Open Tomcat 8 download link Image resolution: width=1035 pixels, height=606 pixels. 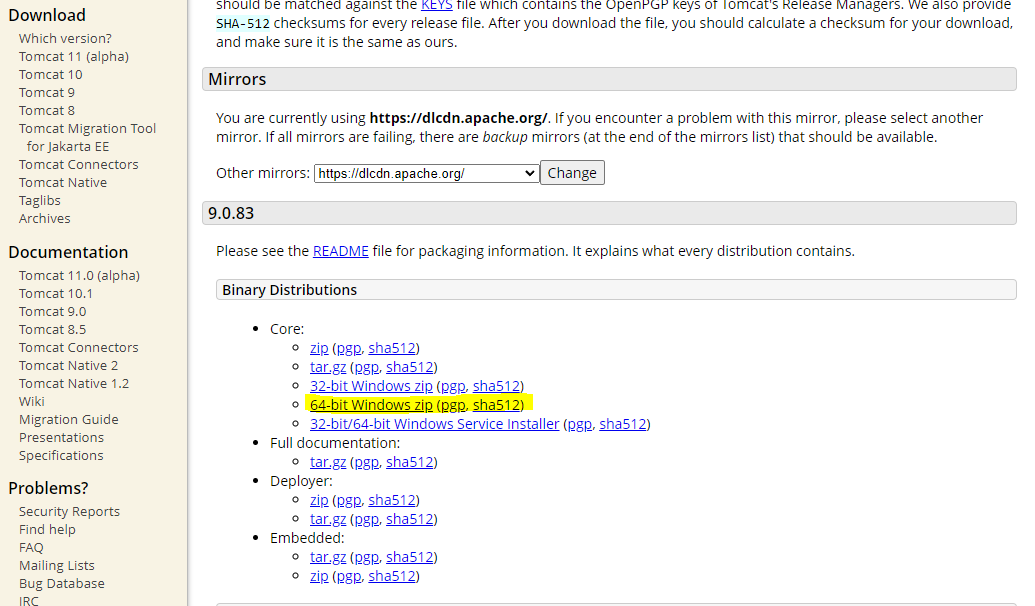pyautogui.click(x=46, y=110)
